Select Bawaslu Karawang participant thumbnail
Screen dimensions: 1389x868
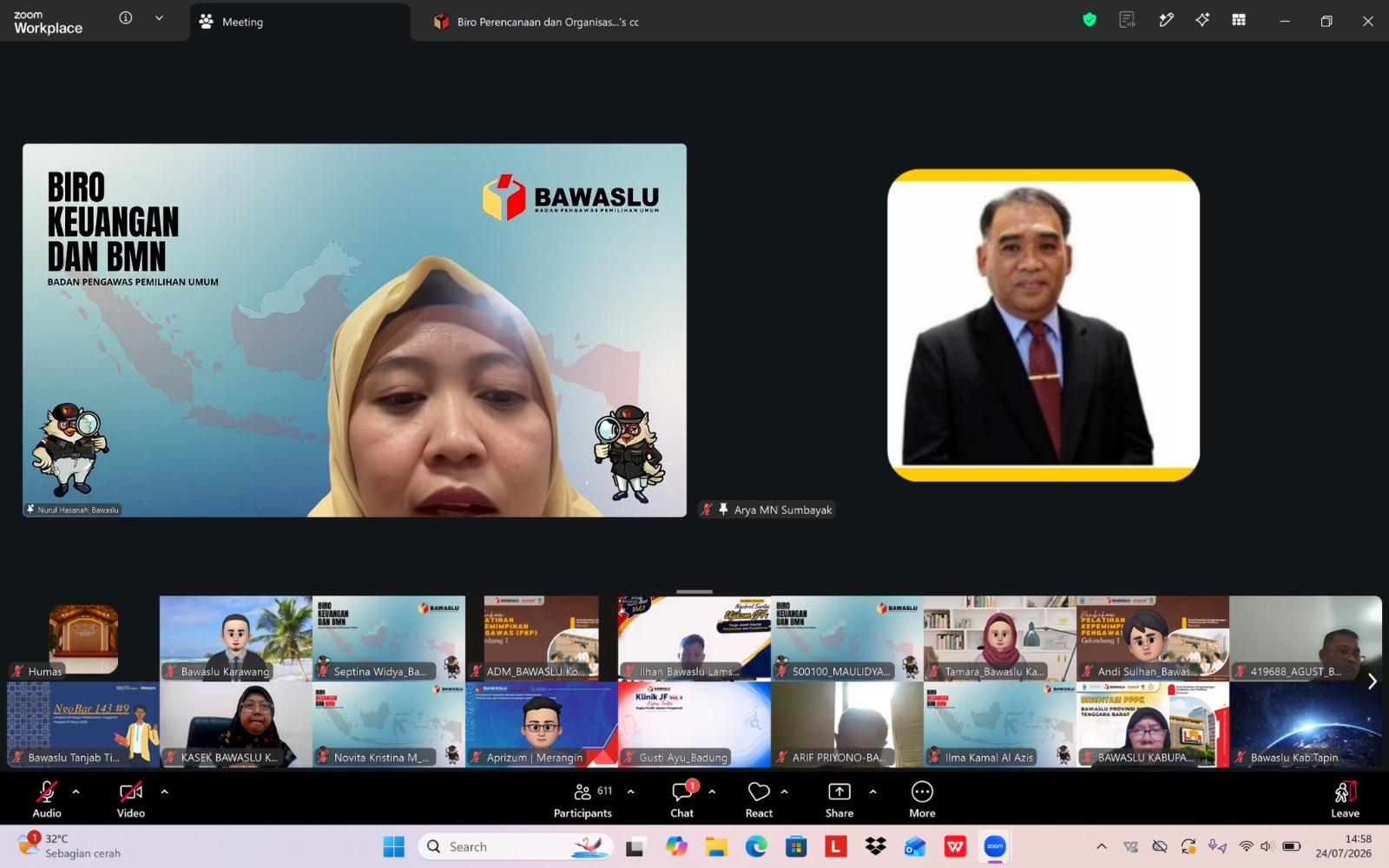point(236,639)
